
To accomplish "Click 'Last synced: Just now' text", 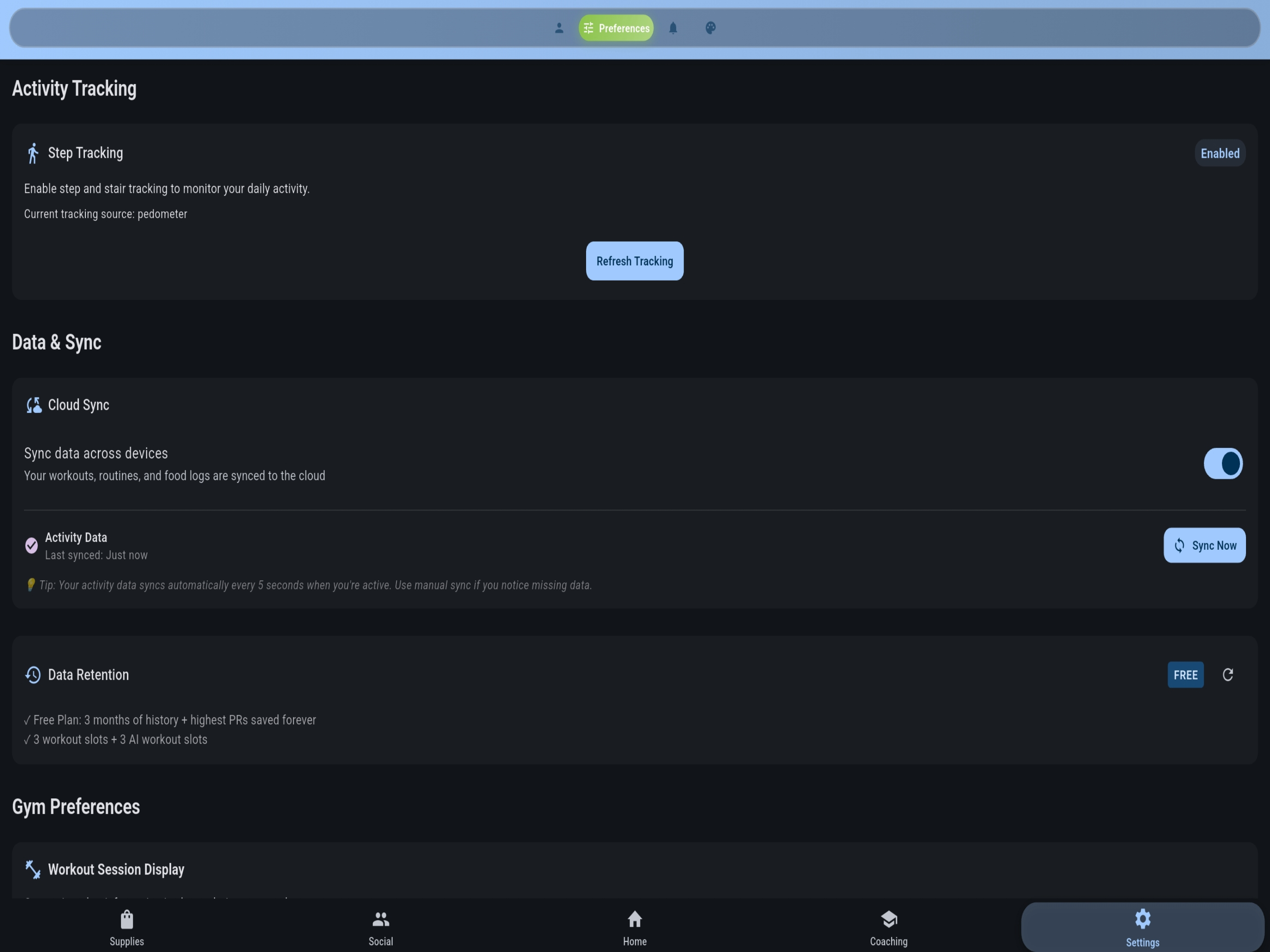I will (x=96, y=555).
